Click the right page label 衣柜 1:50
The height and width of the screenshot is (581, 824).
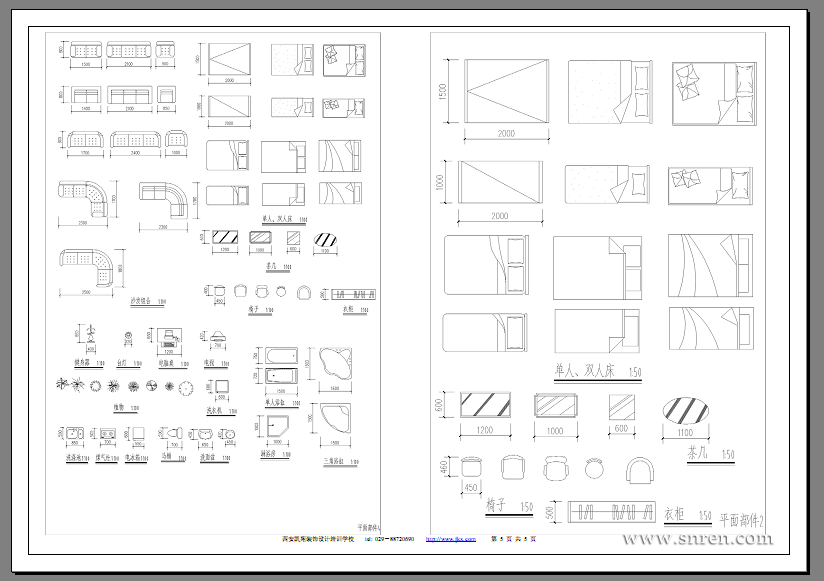[x=688, y=514]
